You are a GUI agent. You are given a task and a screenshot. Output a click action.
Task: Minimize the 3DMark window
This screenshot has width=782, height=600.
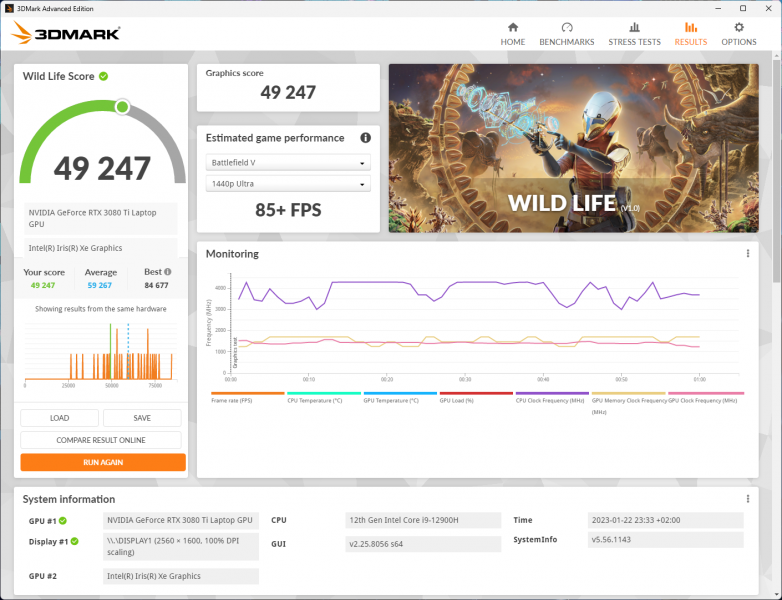point(719,8)
